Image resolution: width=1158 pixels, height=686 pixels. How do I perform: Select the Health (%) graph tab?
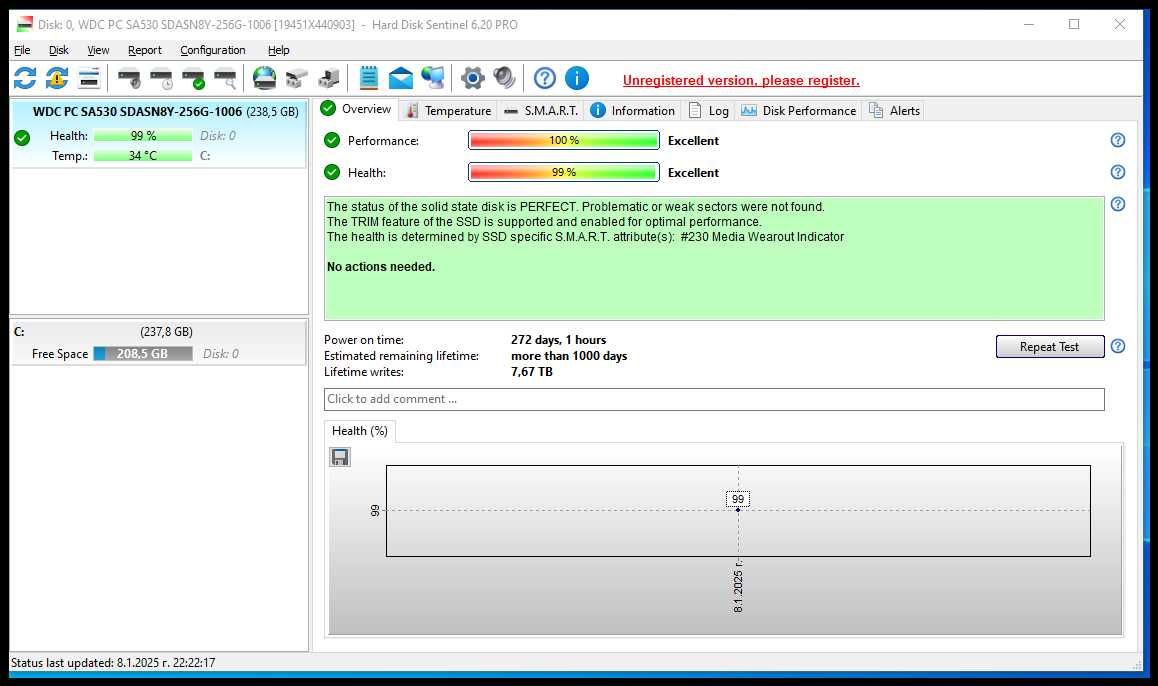pos(360,431)
